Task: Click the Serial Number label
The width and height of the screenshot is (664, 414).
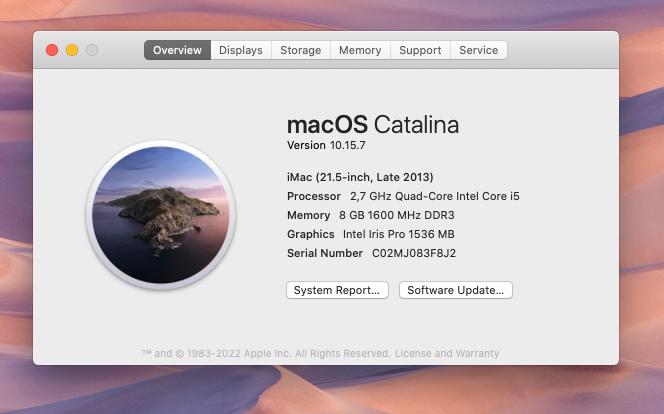Action: coord(325,253)
